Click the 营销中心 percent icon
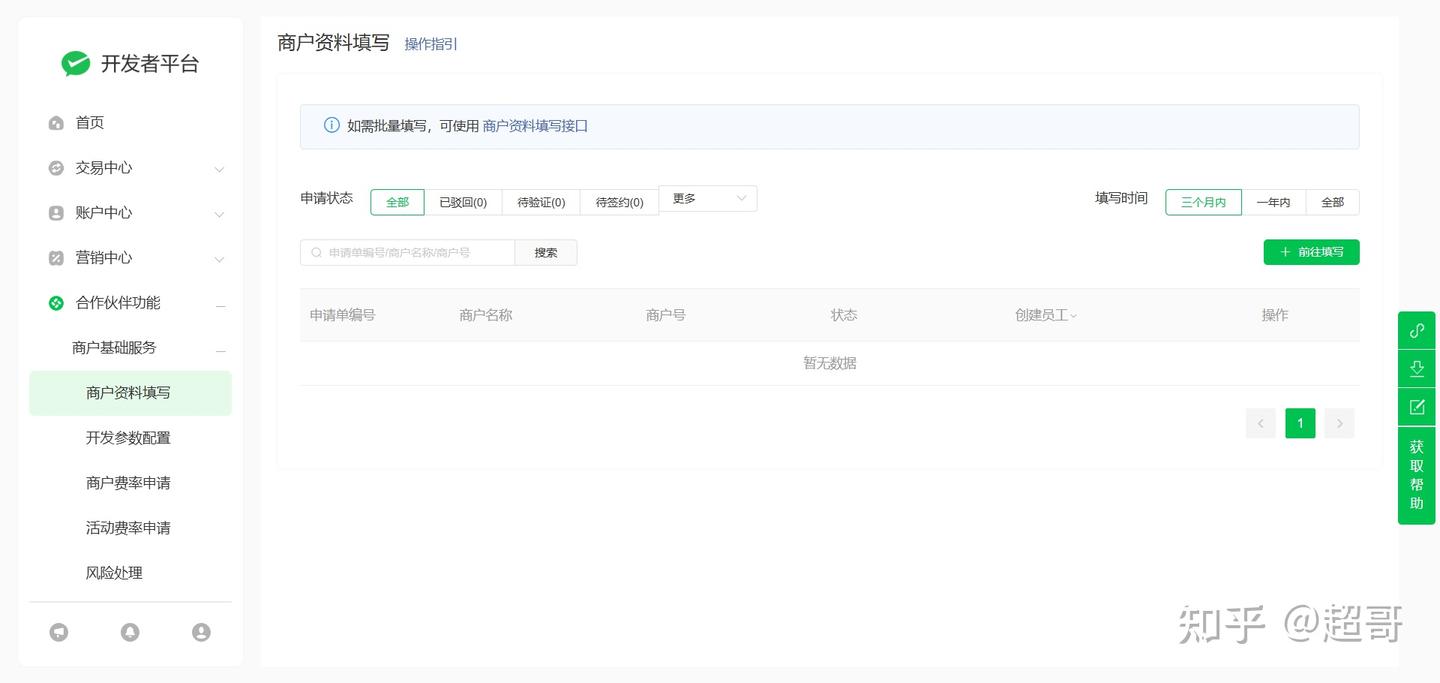 pos(56,258)
